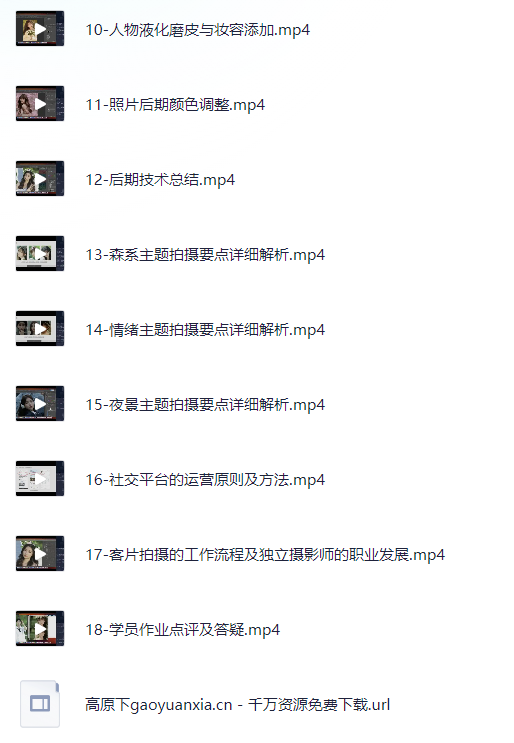Open 17-客片拍摄的工作流程 video file name

tap(265, 554)
